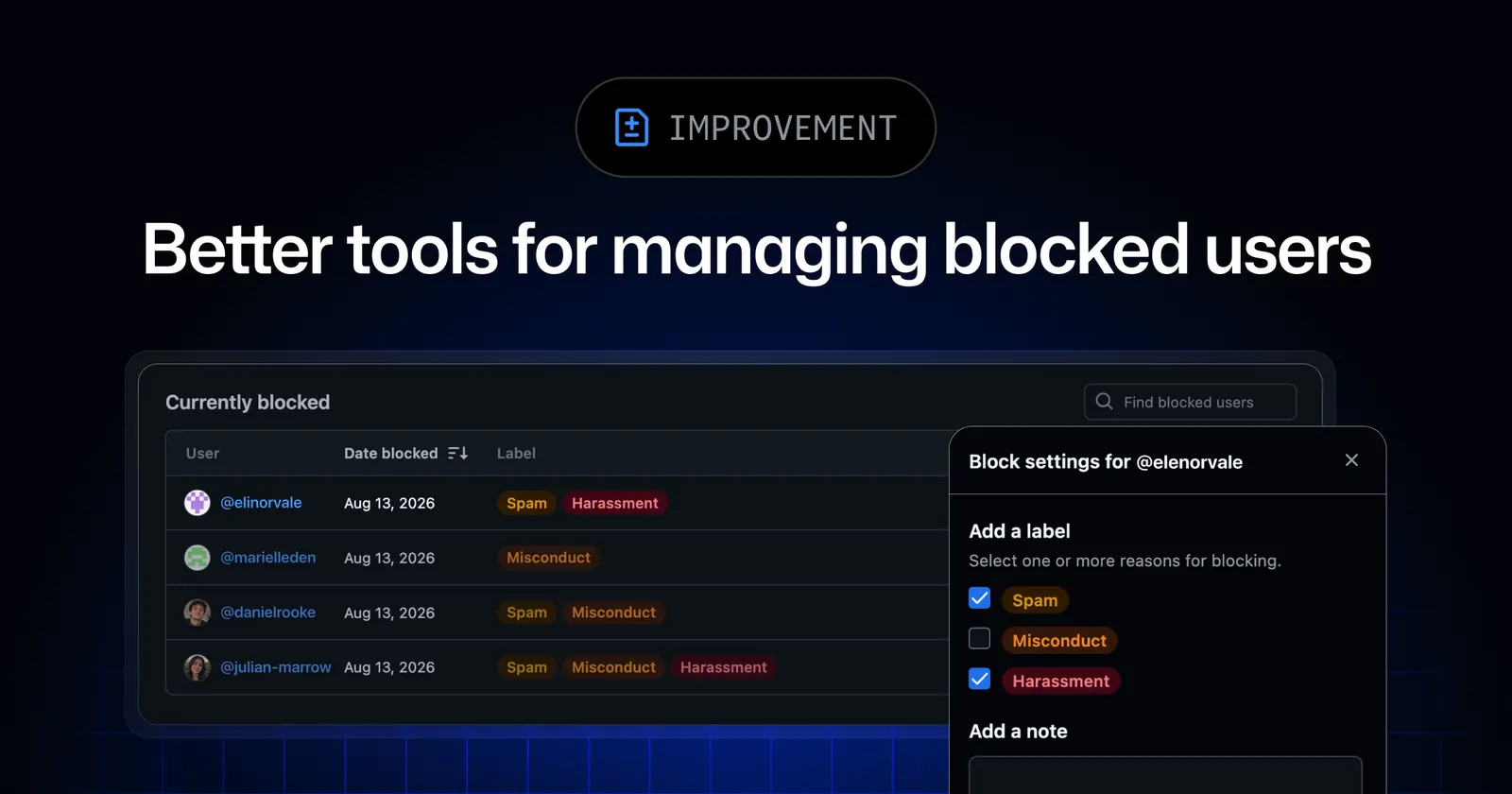Viewport: 1512px width, 794px height.
Task: Click blocked date in @julian-marrow row
Action: 389,667
